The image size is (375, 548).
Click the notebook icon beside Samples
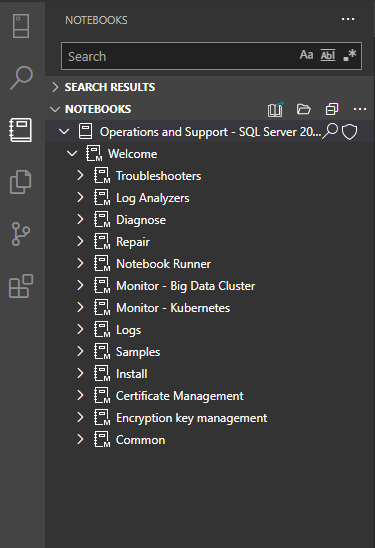point(102,351)
